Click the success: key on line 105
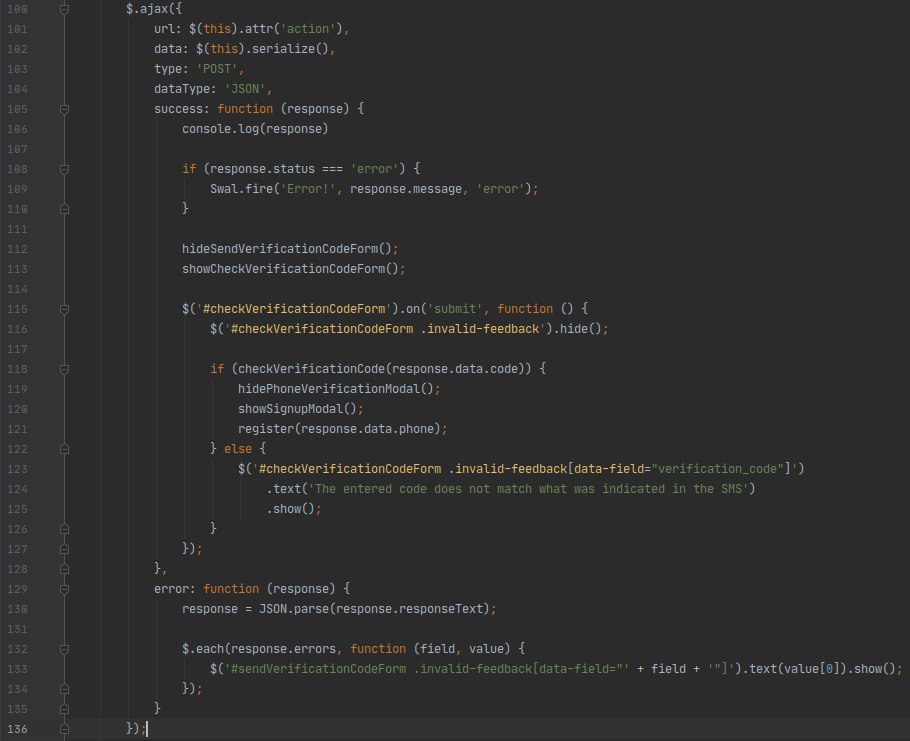910x741 pixels. 182,109
